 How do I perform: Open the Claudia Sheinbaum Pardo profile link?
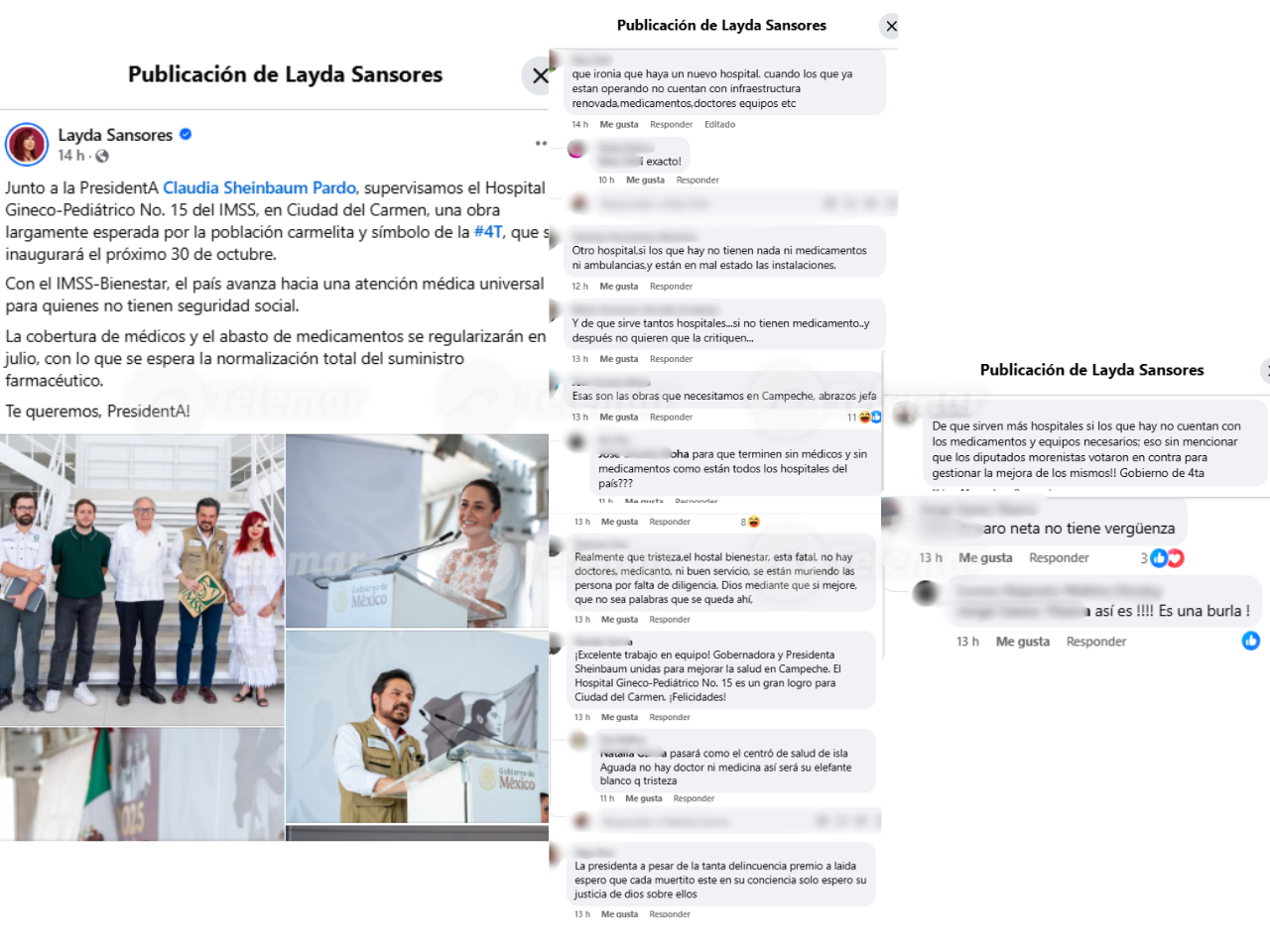pos(259,187)
